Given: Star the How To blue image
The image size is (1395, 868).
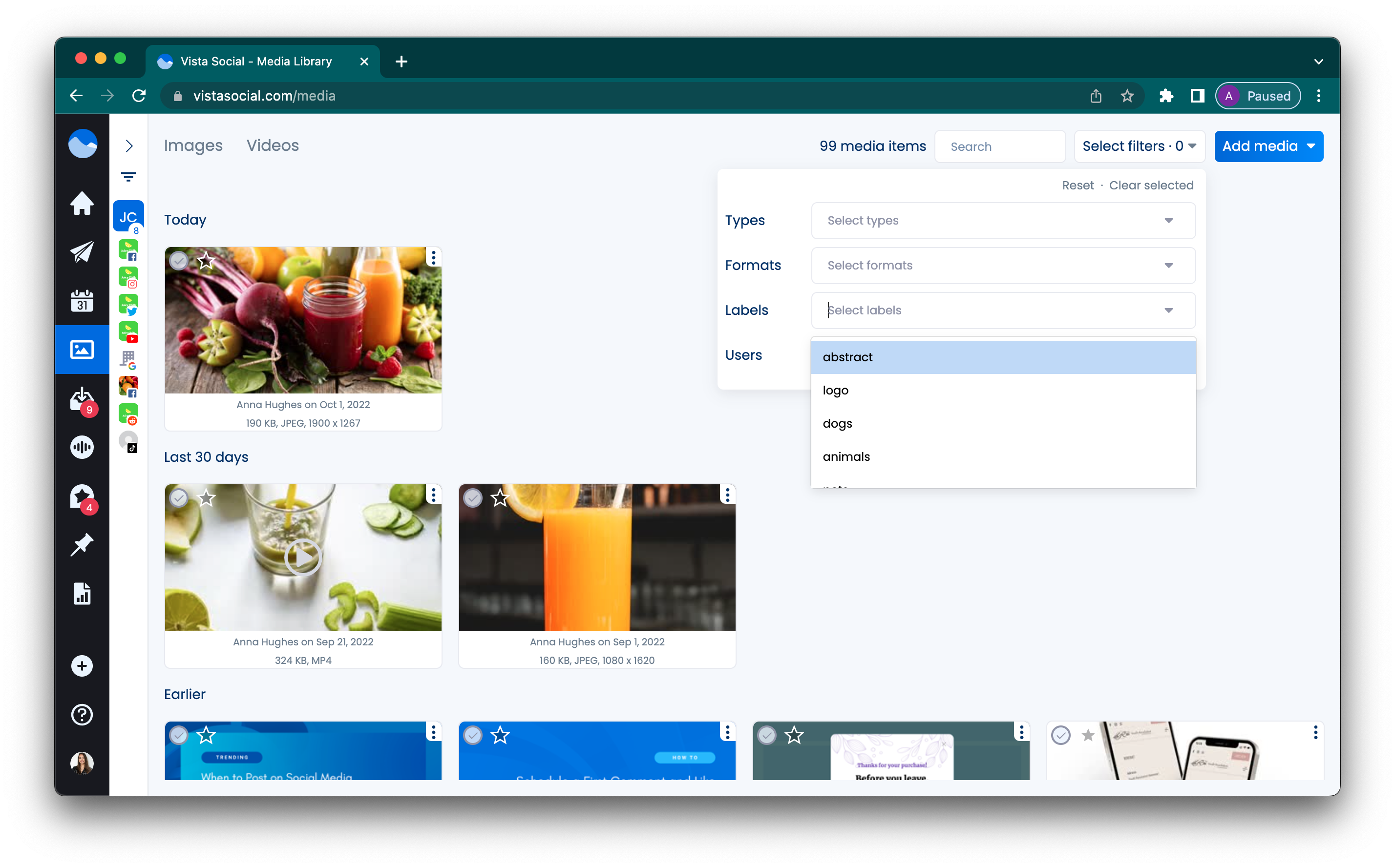Looking at the screenshot, I should [500, 735].
